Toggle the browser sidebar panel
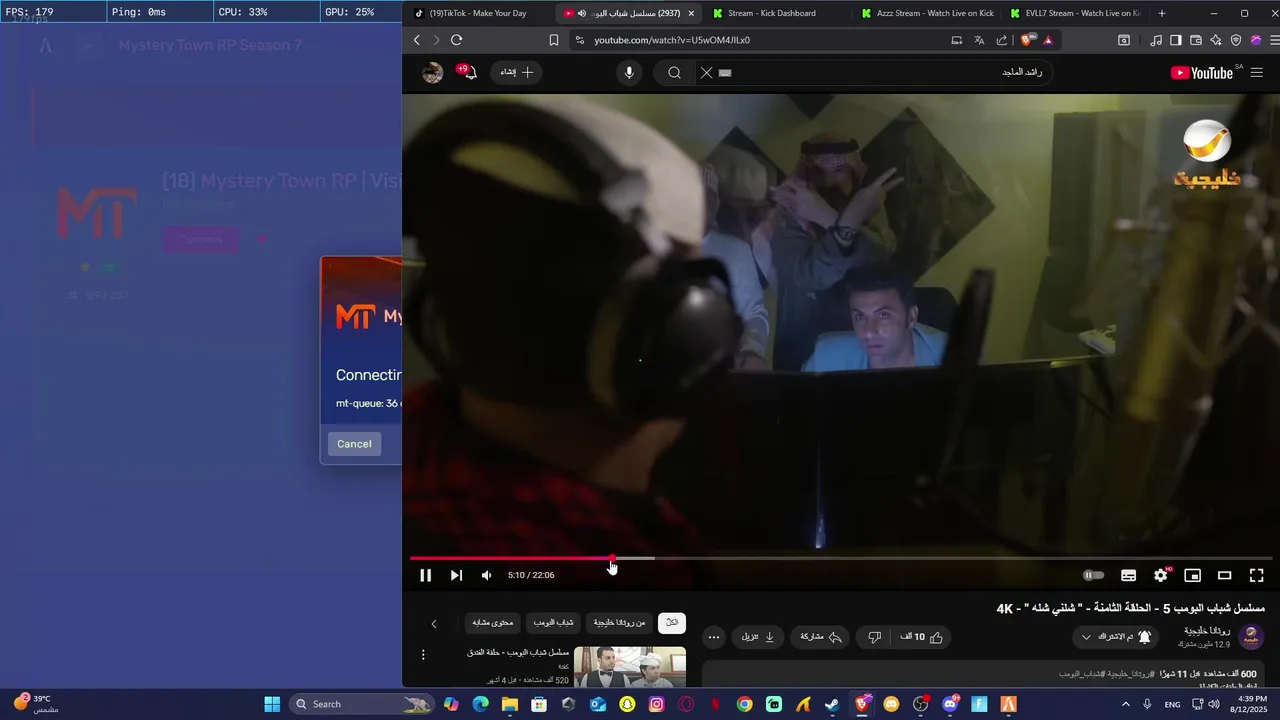 click(1176, 40)
